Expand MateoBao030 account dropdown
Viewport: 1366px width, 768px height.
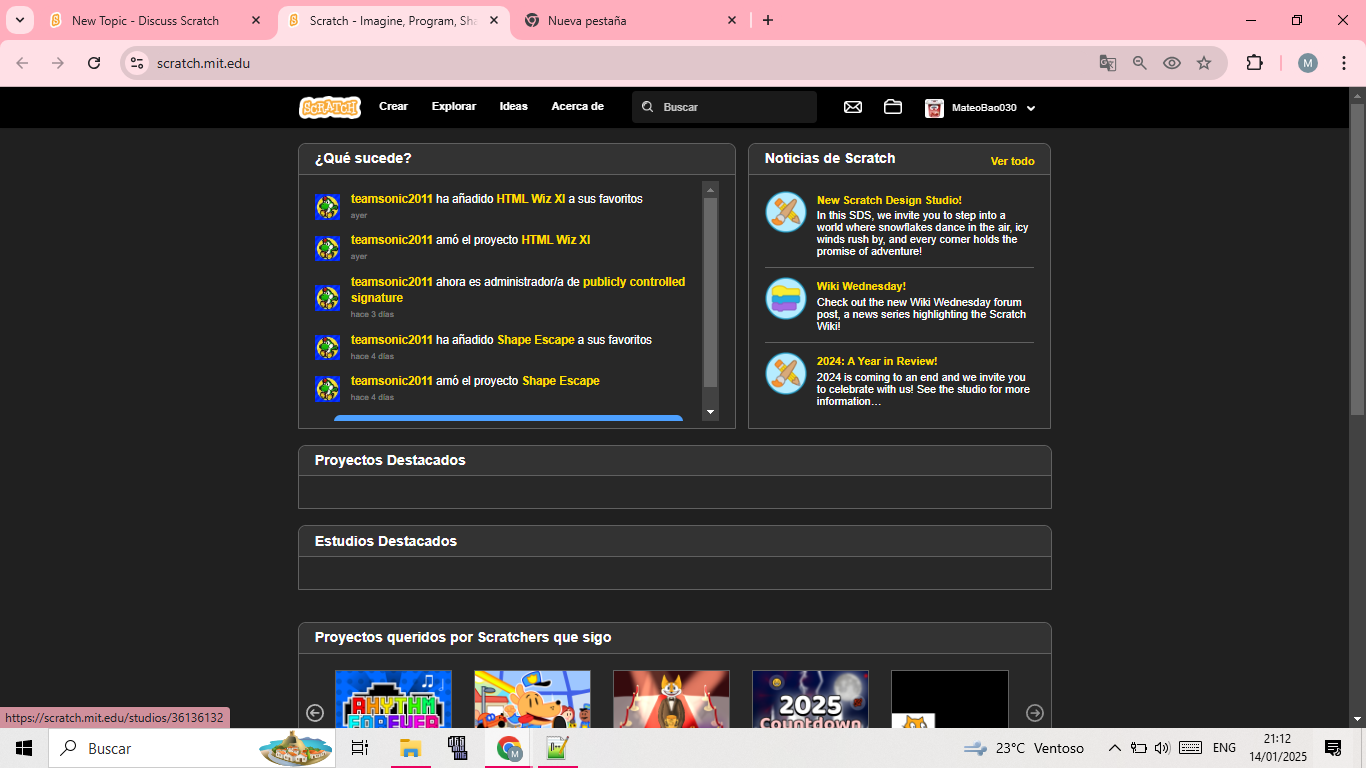(x=1031, y=108)
